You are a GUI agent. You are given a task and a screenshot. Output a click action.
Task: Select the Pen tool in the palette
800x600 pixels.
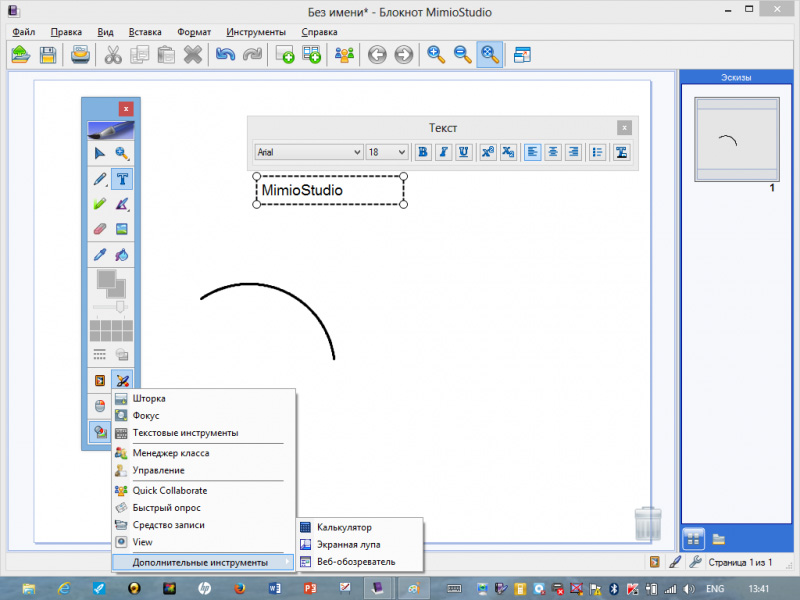pos(99,180)
